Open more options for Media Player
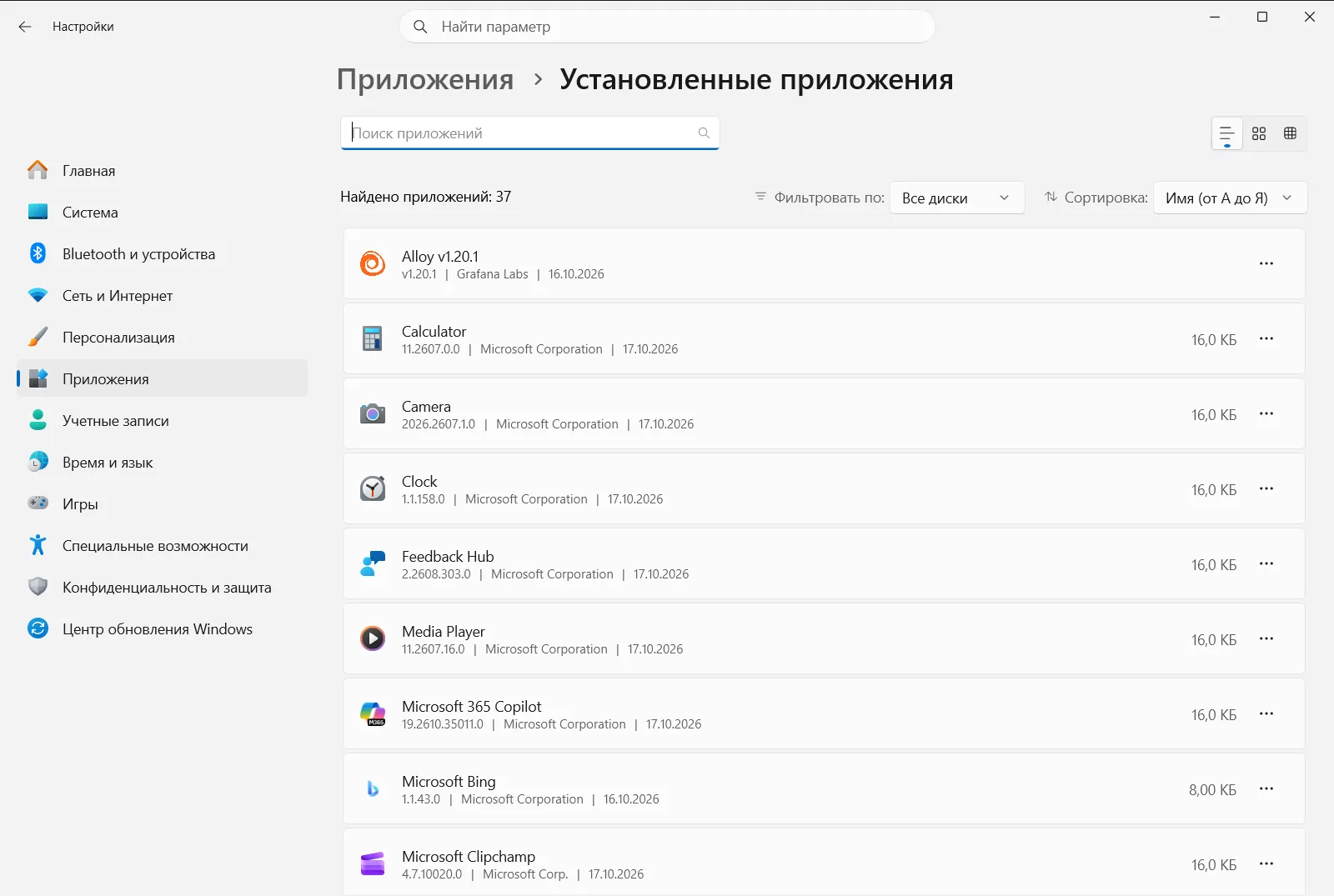Screen dimensions: 1334x896 click(x=1266, y=638)
